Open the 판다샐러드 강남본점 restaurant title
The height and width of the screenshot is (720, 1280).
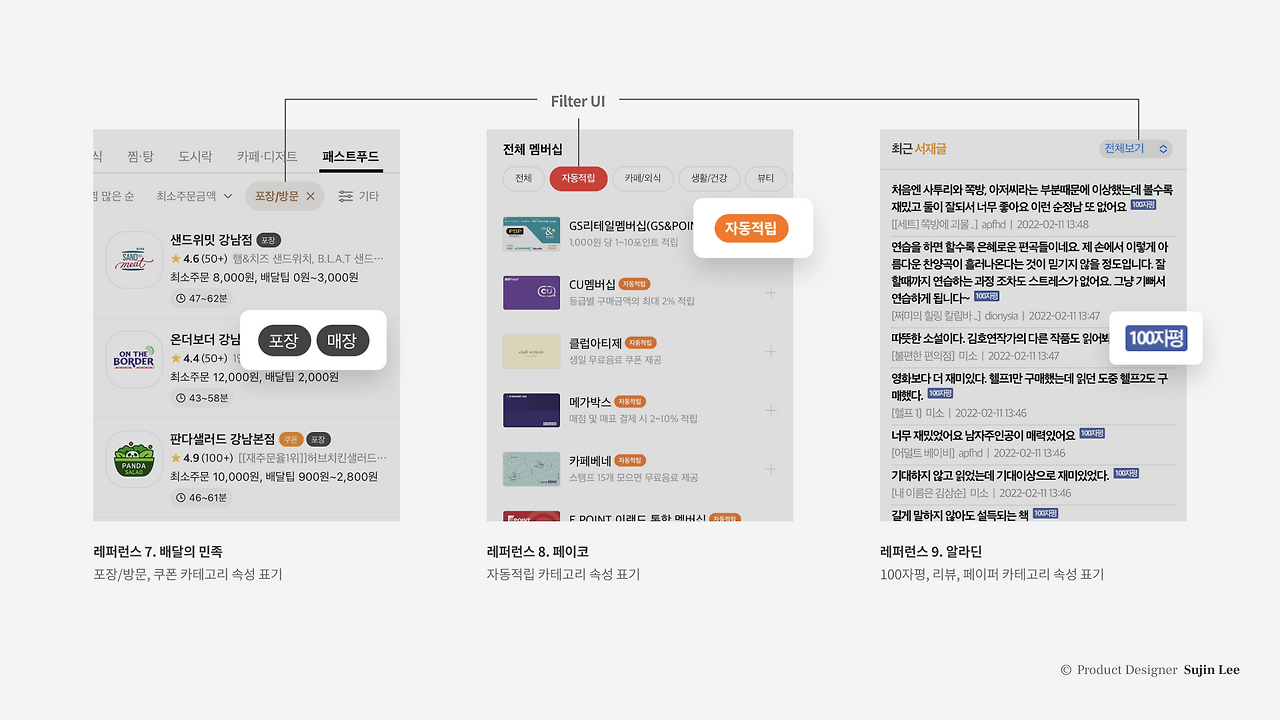(222, 439)
